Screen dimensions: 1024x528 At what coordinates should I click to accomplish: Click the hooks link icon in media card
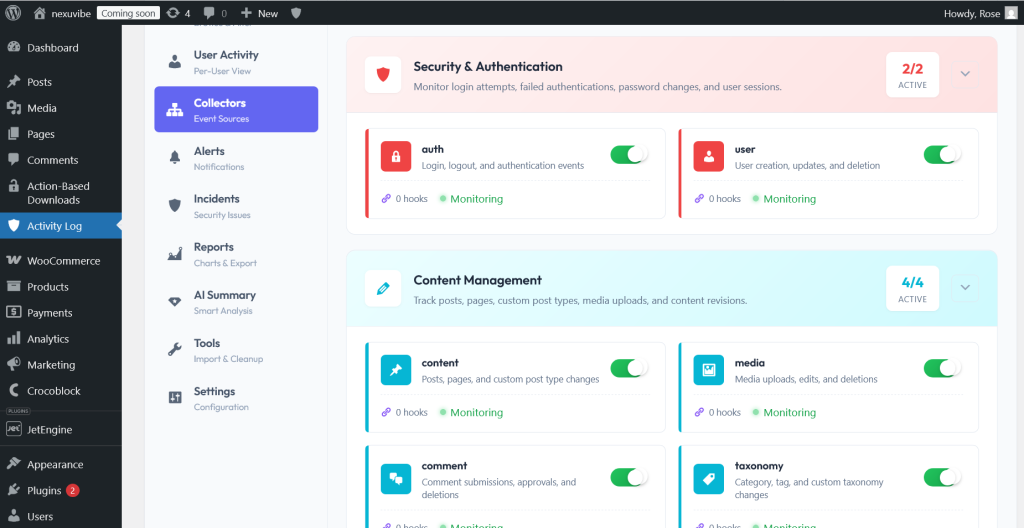click(x=699, y=412)
